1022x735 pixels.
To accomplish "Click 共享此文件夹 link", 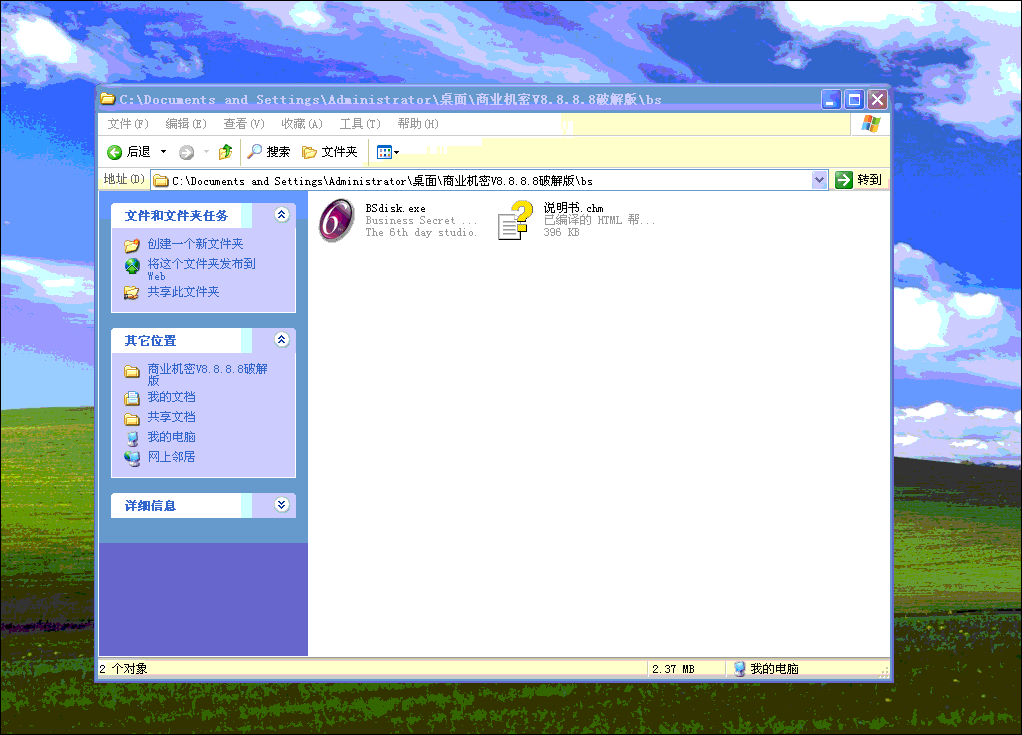I will click(183, 292).
